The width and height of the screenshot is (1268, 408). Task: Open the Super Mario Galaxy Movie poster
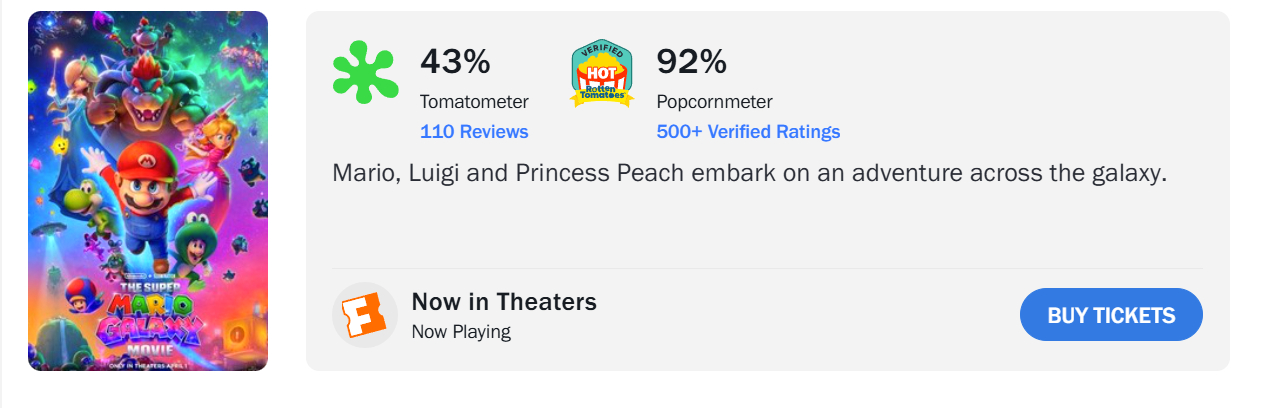pyautogui.click(x=148, y=191)
